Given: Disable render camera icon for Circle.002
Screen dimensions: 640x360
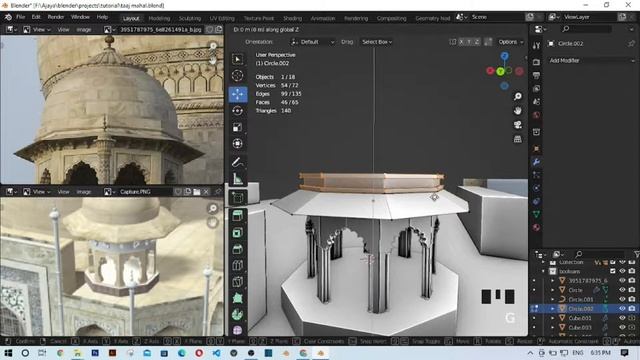Looking at the screenshot, I should (632, 309).
